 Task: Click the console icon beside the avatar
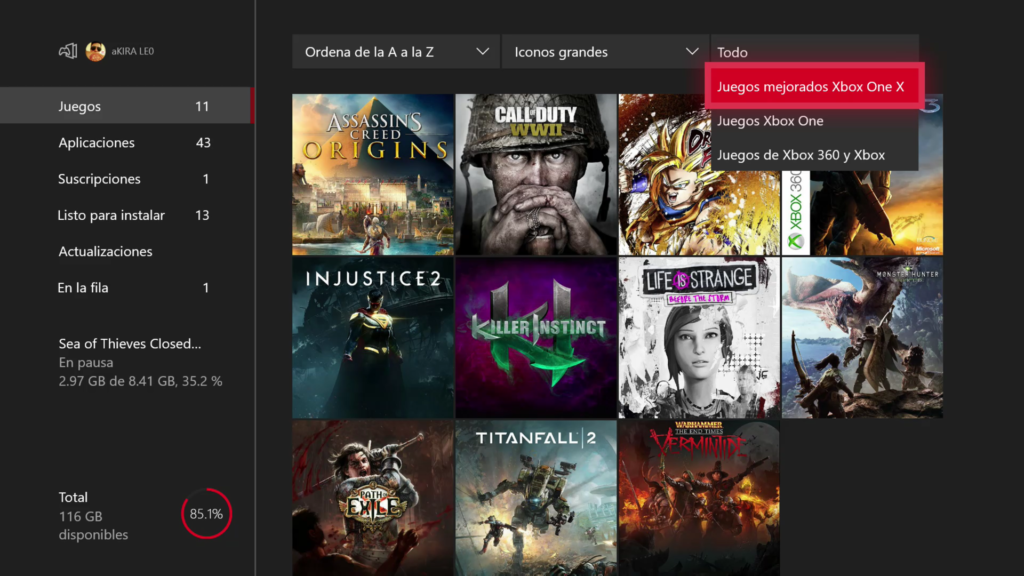point(68,51)
